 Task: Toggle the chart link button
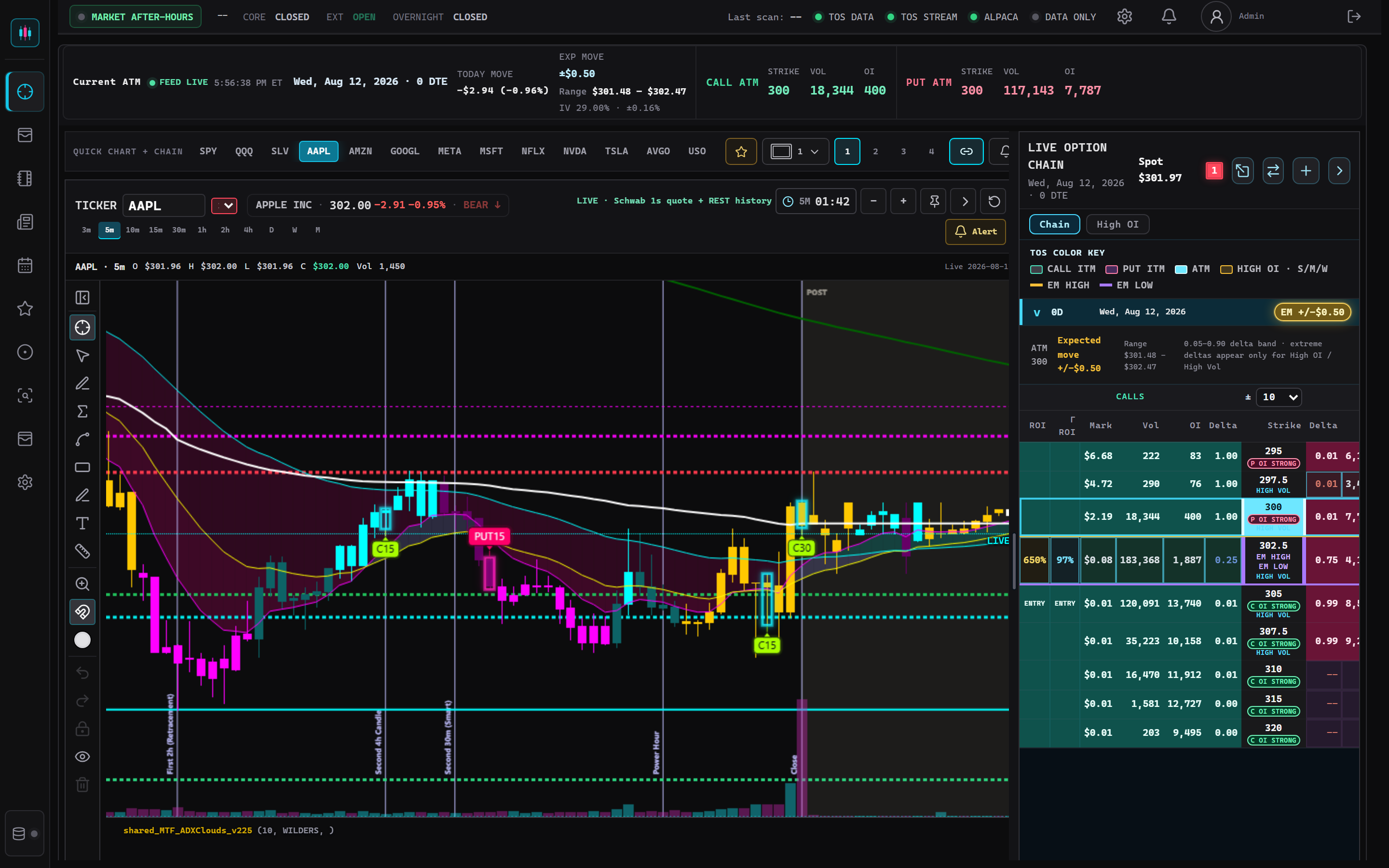point(966,151)
